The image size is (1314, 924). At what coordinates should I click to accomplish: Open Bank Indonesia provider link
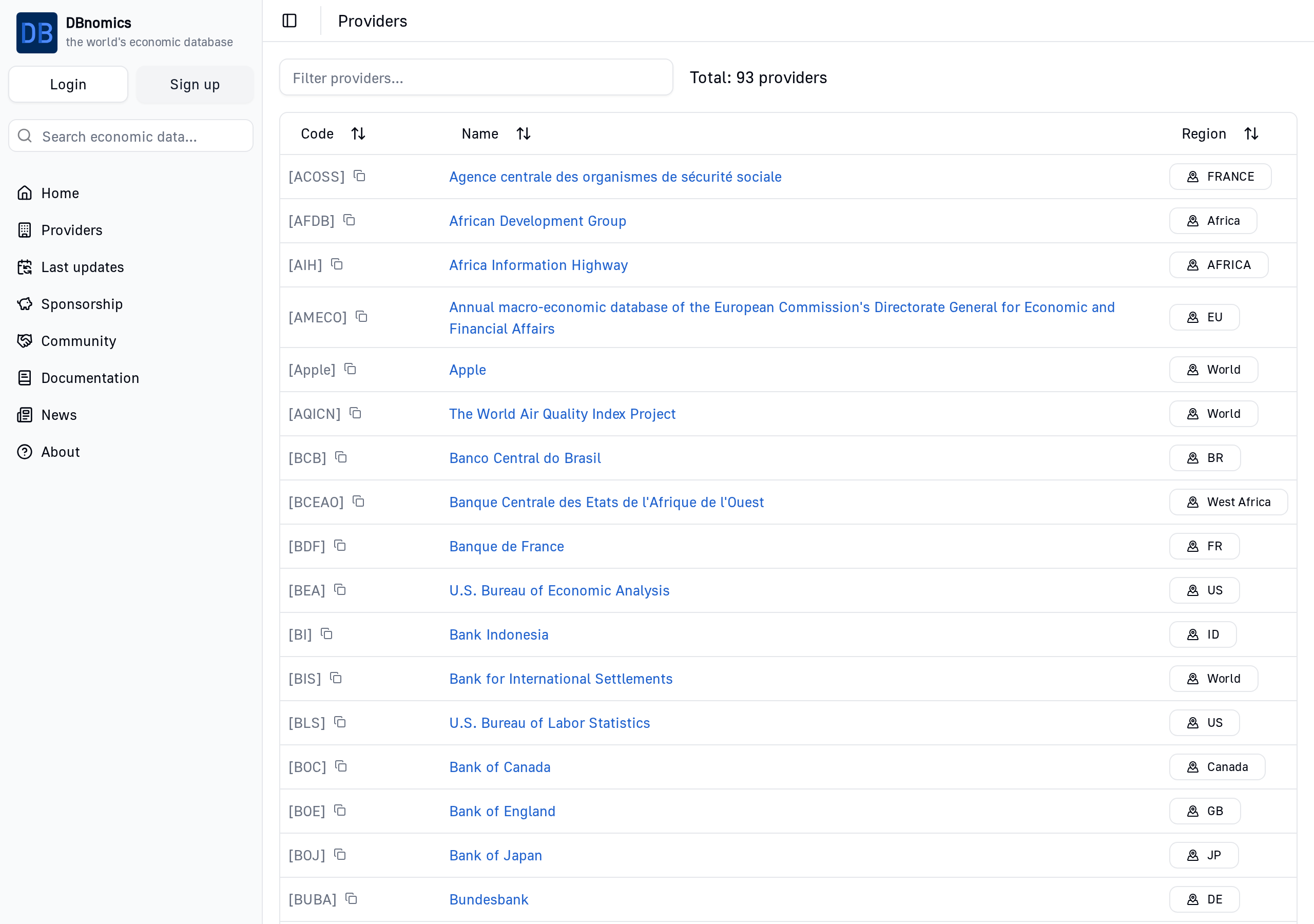[498, 634]
